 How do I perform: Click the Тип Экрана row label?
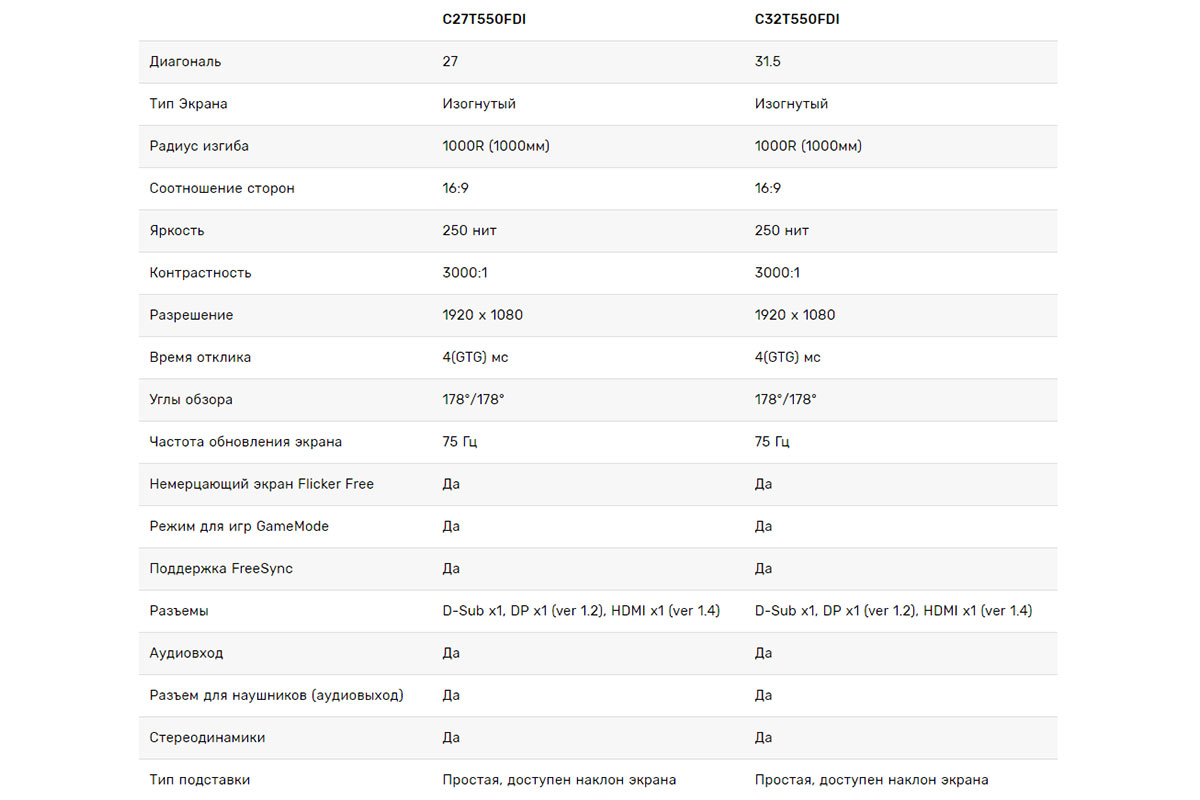[x=188, y=104]
